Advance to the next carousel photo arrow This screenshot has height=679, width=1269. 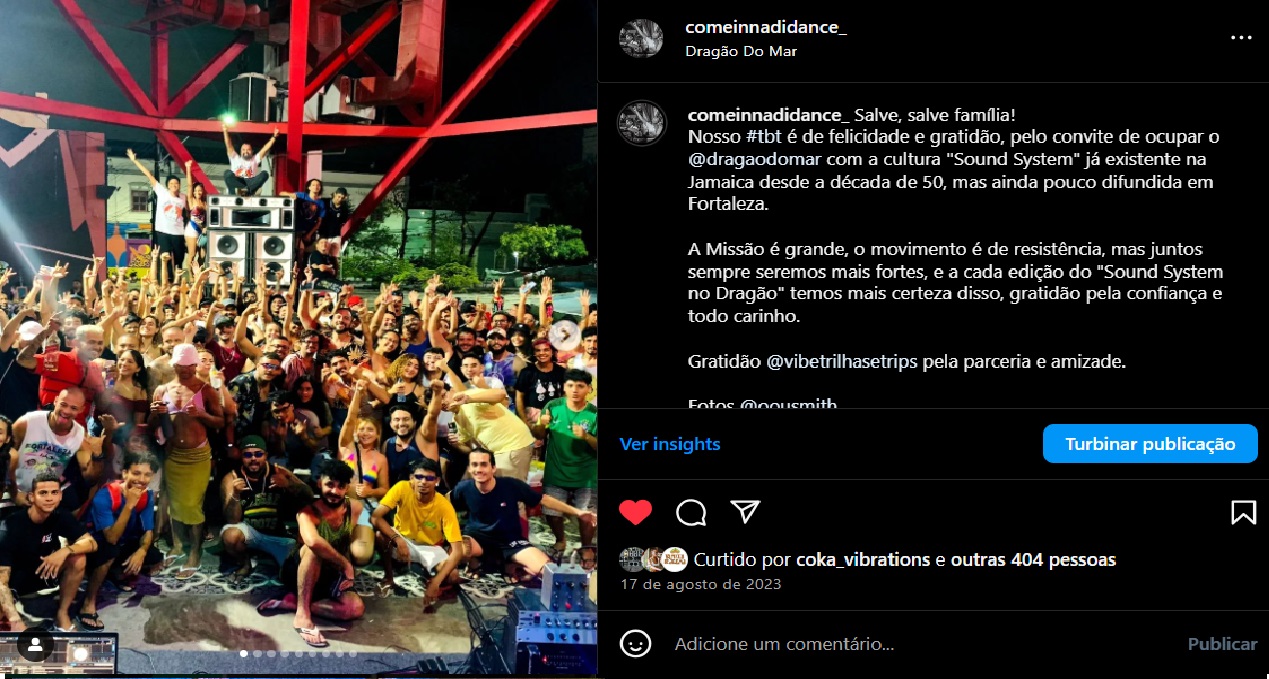tap(564, 333)
